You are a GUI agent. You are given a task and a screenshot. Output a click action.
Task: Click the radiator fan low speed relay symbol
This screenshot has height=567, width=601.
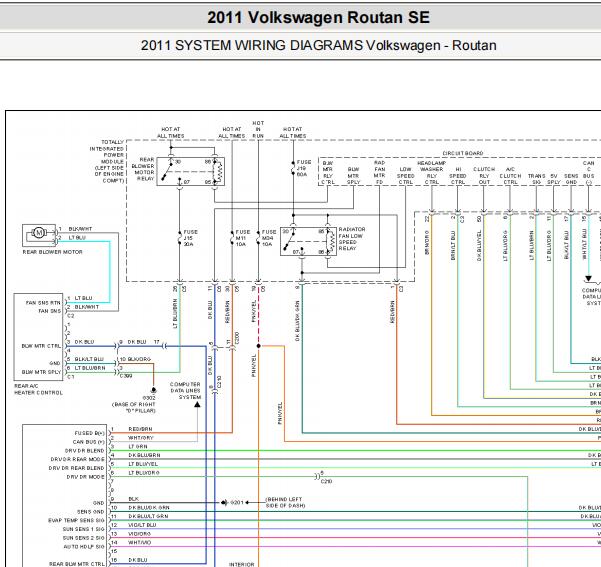click(x=309, y=242)
